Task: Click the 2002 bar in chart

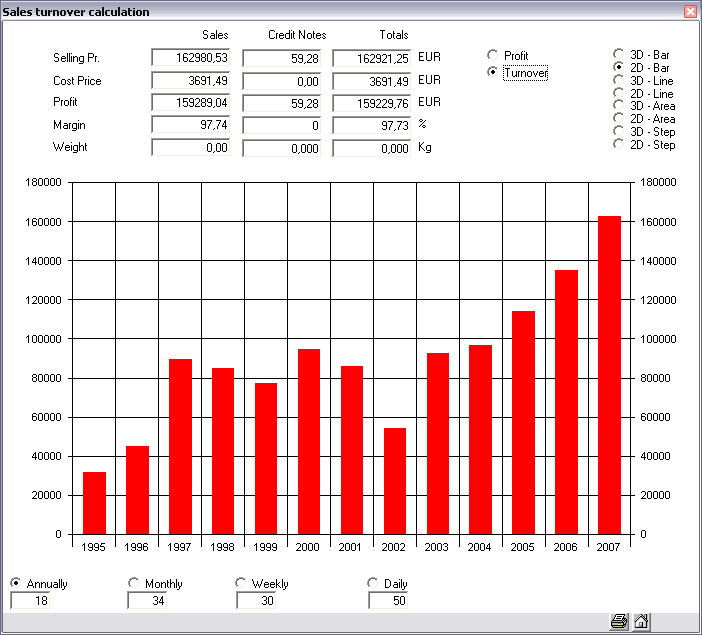Action: 395,481
